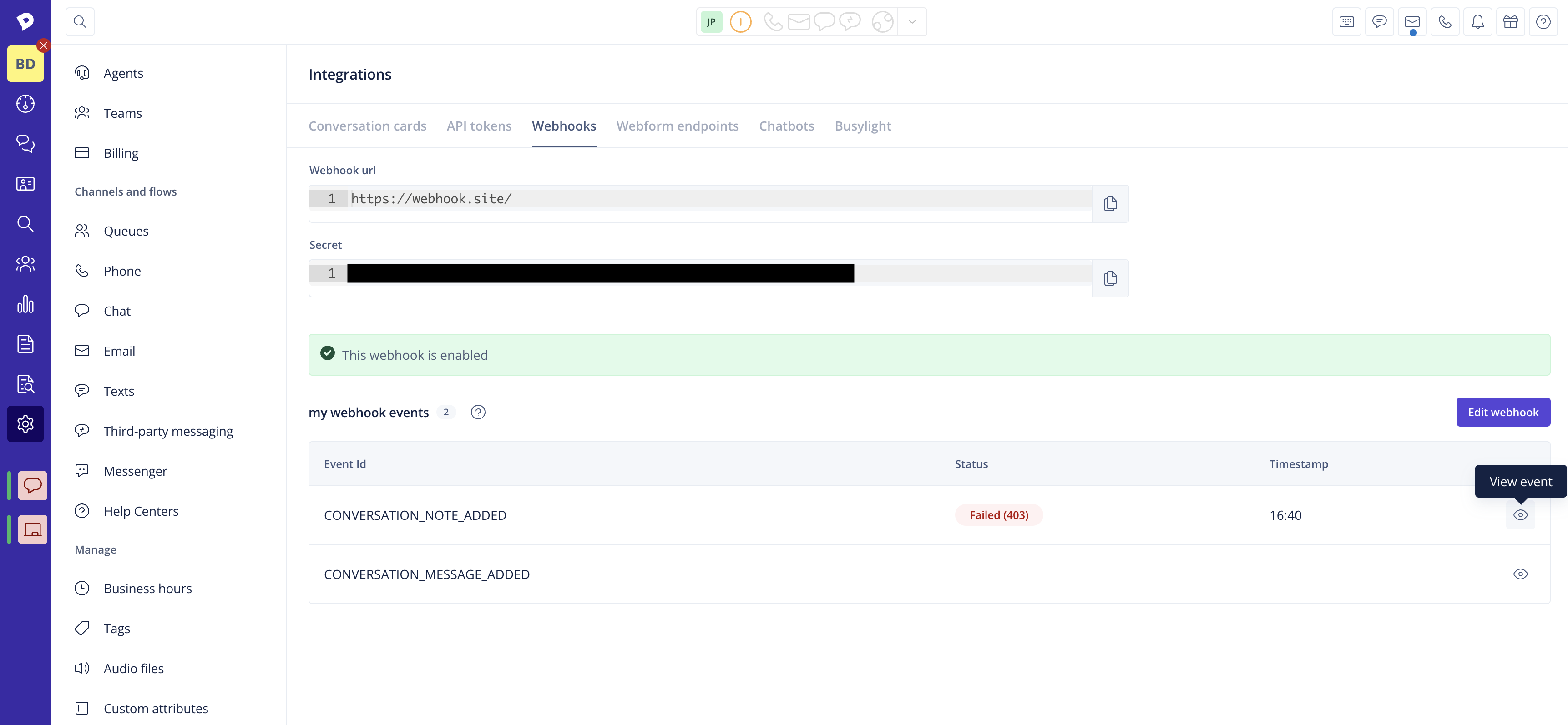Open the search box in the top bar

80,22
